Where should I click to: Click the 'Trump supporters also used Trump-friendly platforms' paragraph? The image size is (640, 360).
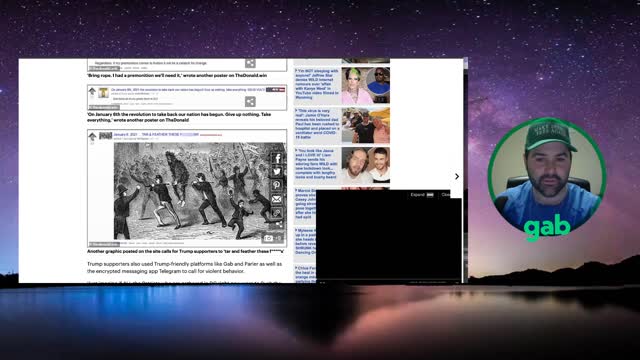(184, 267)
